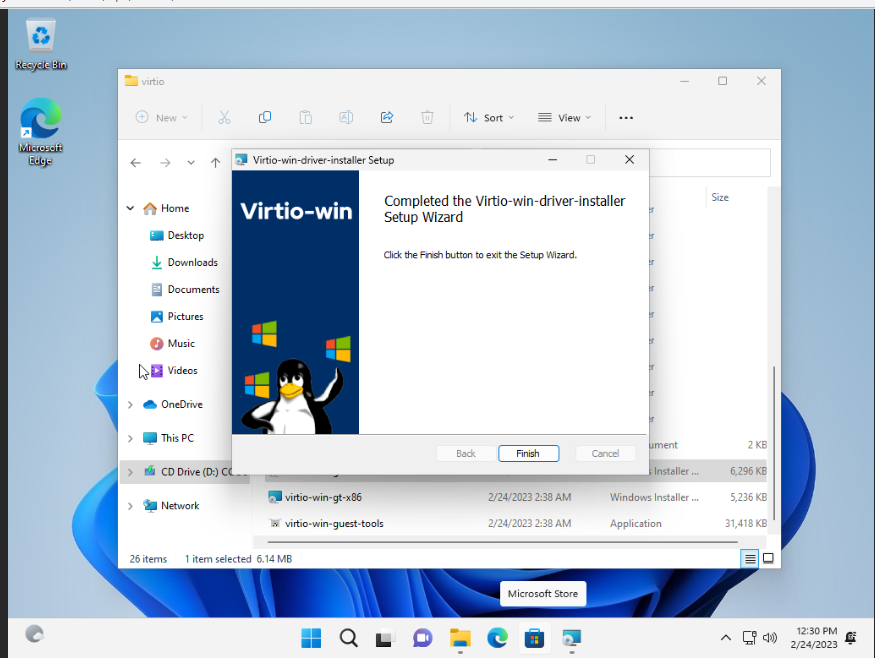This screenshot has height=658, width=875.
Task: Select OneDrive in navigation pane
Action: 172,405
